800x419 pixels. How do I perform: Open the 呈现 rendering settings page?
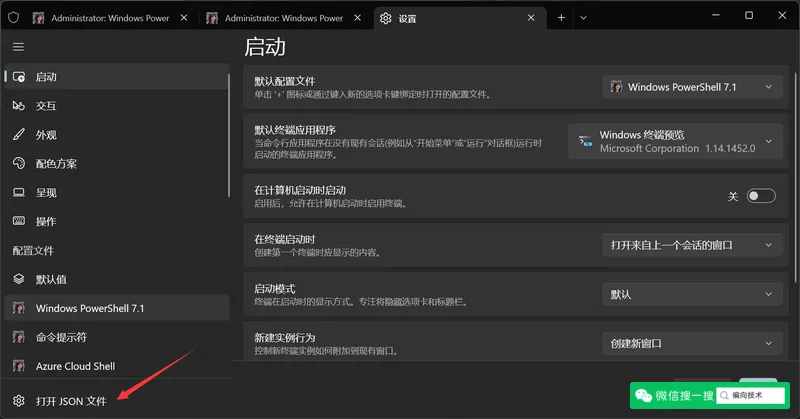pos(117,192)
